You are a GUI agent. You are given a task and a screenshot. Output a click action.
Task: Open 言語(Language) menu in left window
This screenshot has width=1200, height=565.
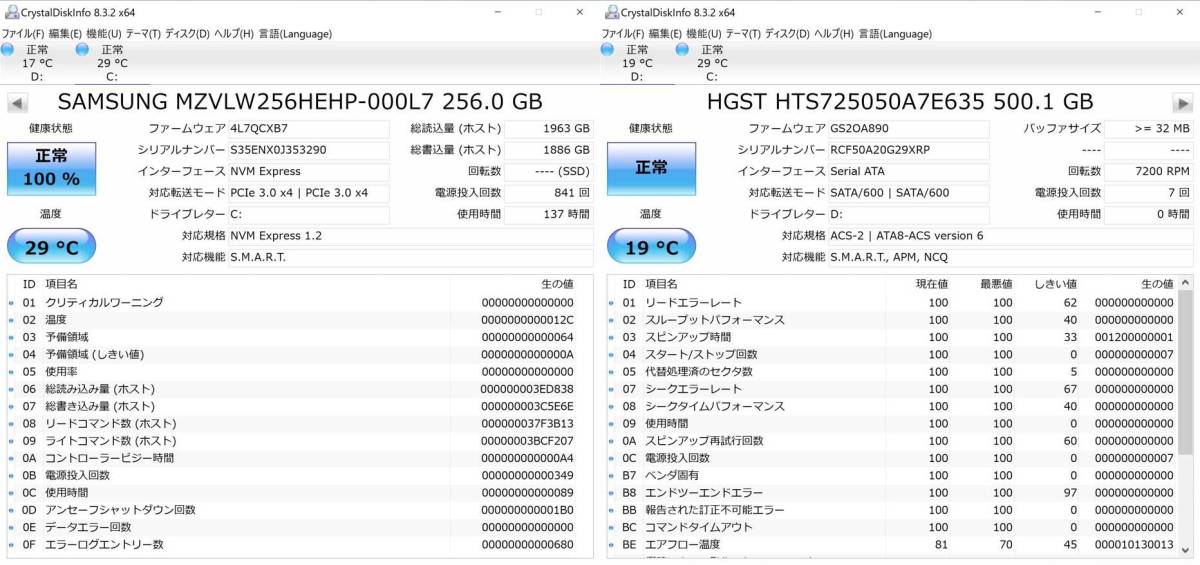pos(295,33)
